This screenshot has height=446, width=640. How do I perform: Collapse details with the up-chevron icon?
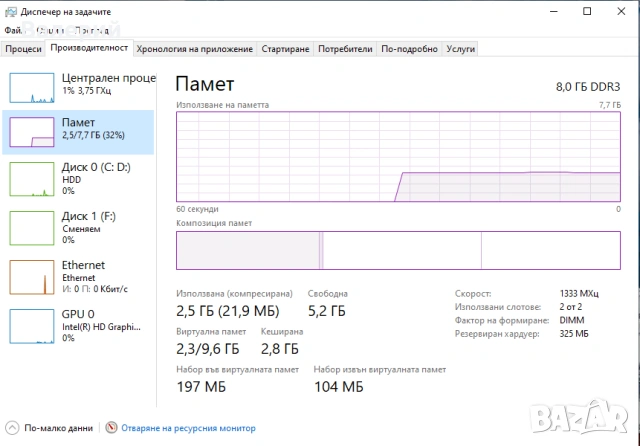click(12, 428)
